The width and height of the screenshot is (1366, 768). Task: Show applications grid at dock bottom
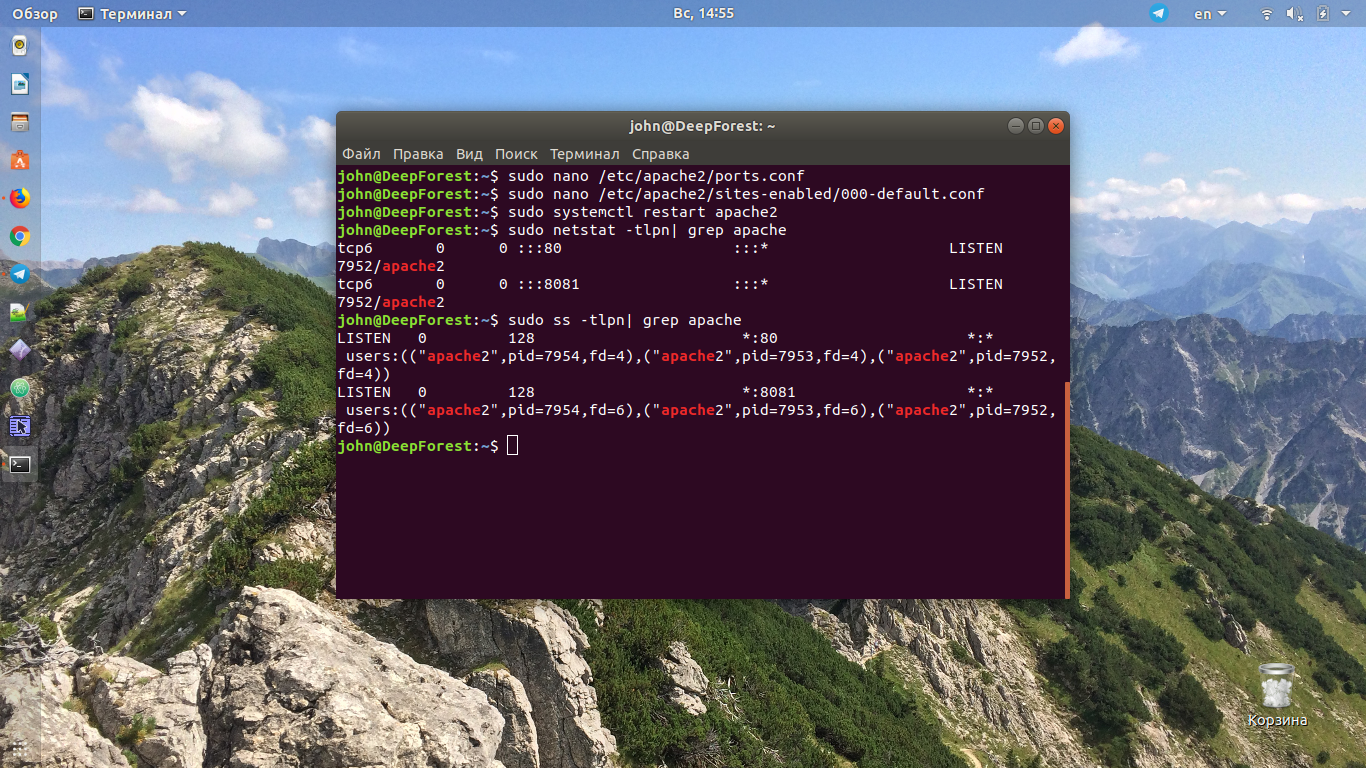(x=20, y=748)
